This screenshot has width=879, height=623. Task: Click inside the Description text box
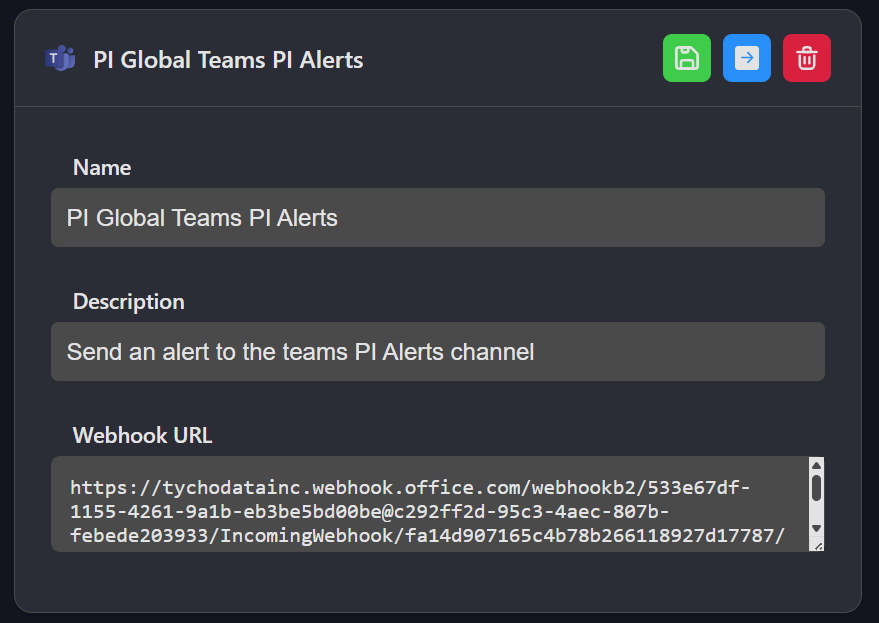point(437,351)
